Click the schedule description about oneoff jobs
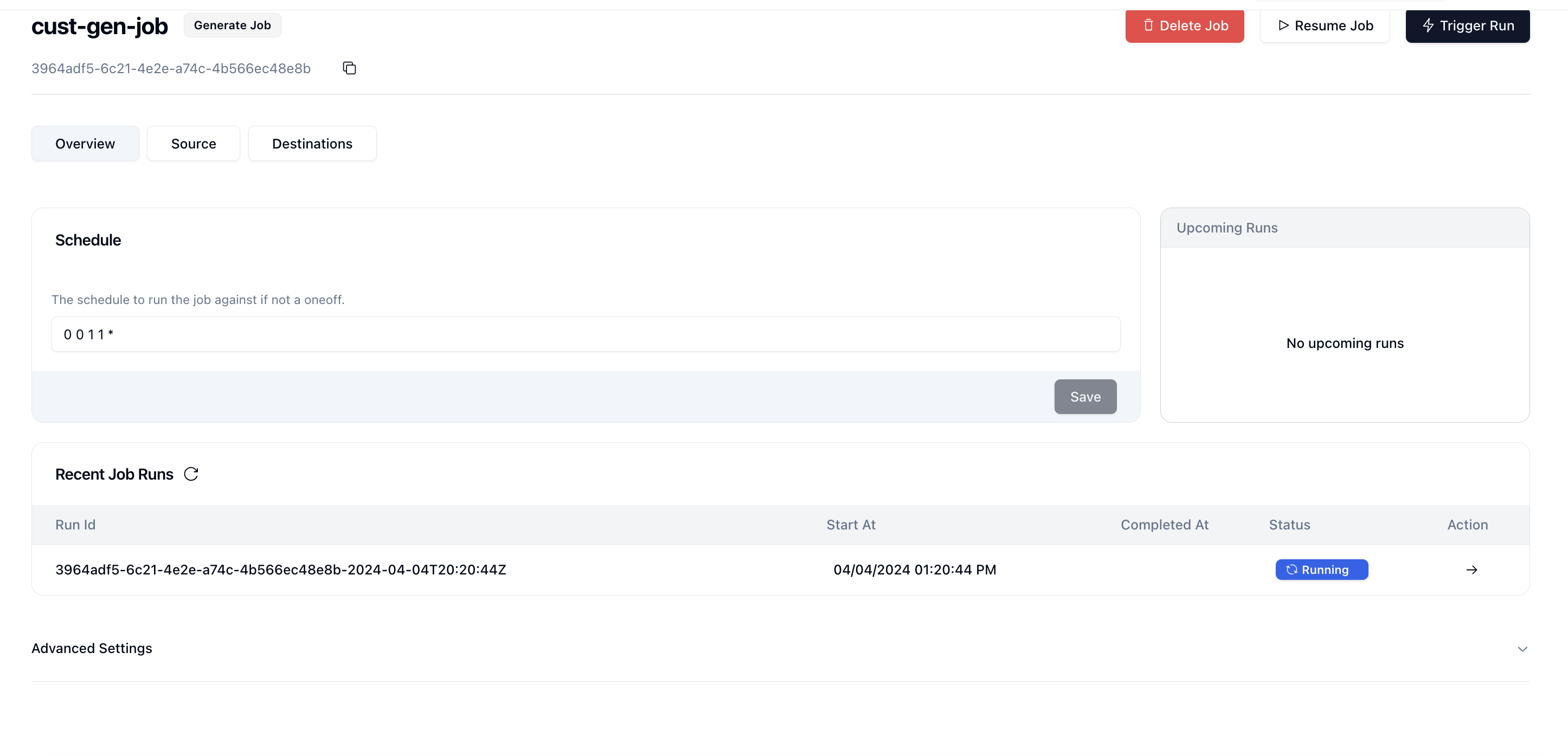 (x=198, y=300)
